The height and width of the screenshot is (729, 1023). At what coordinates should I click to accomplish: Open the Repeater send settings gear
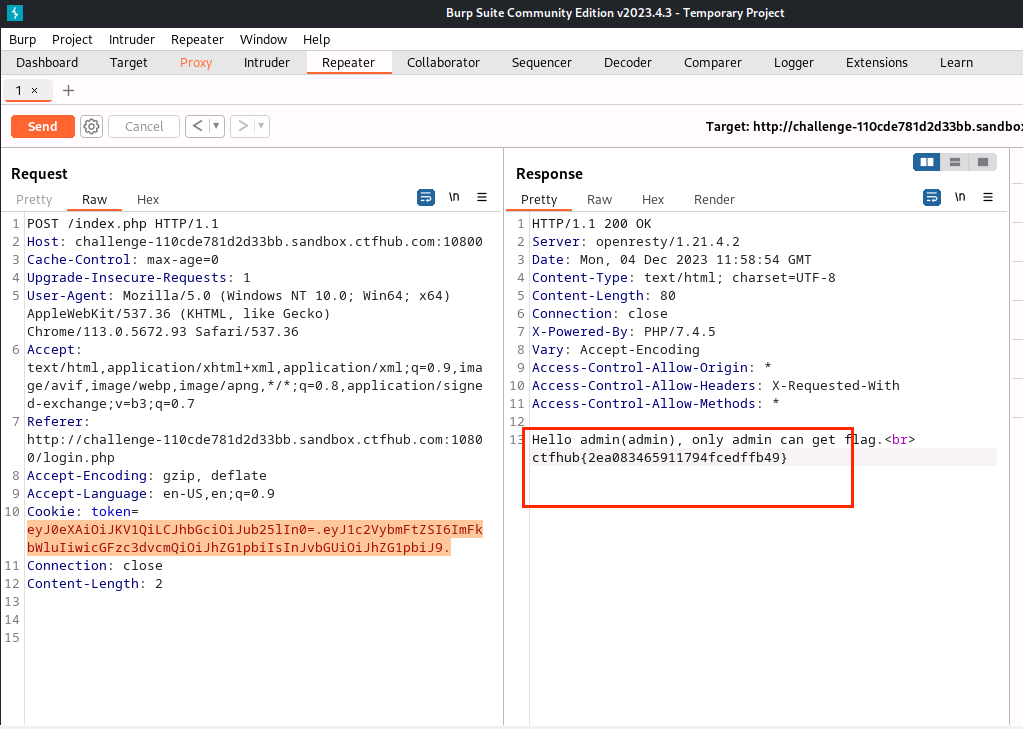(91, 127)
